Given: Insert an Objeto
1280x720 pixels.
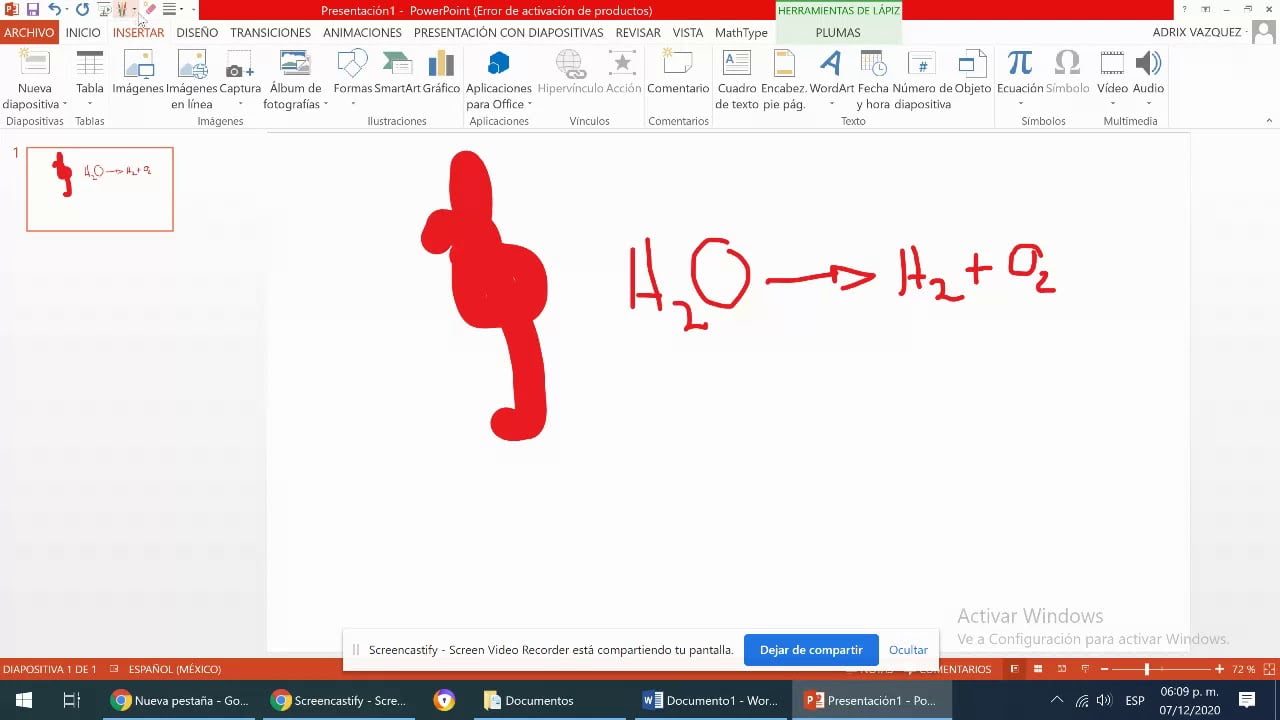Looking at the screenshot, I should click(x=972, y=72).
